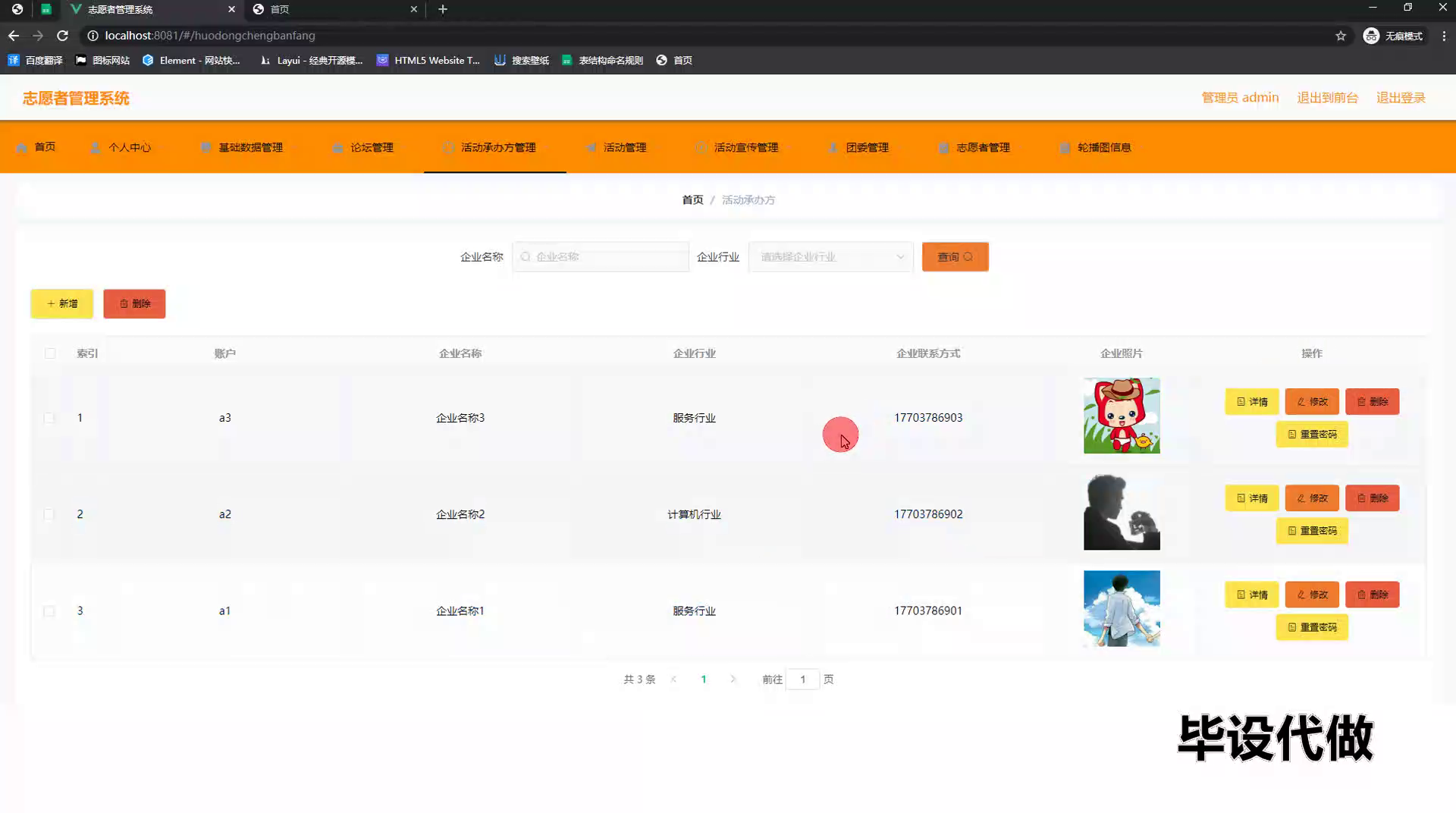The width and height of the screenshot is (1456, 813).
Task: Click 重置密码 for 企业名称2
Action: coord(1312,531)
